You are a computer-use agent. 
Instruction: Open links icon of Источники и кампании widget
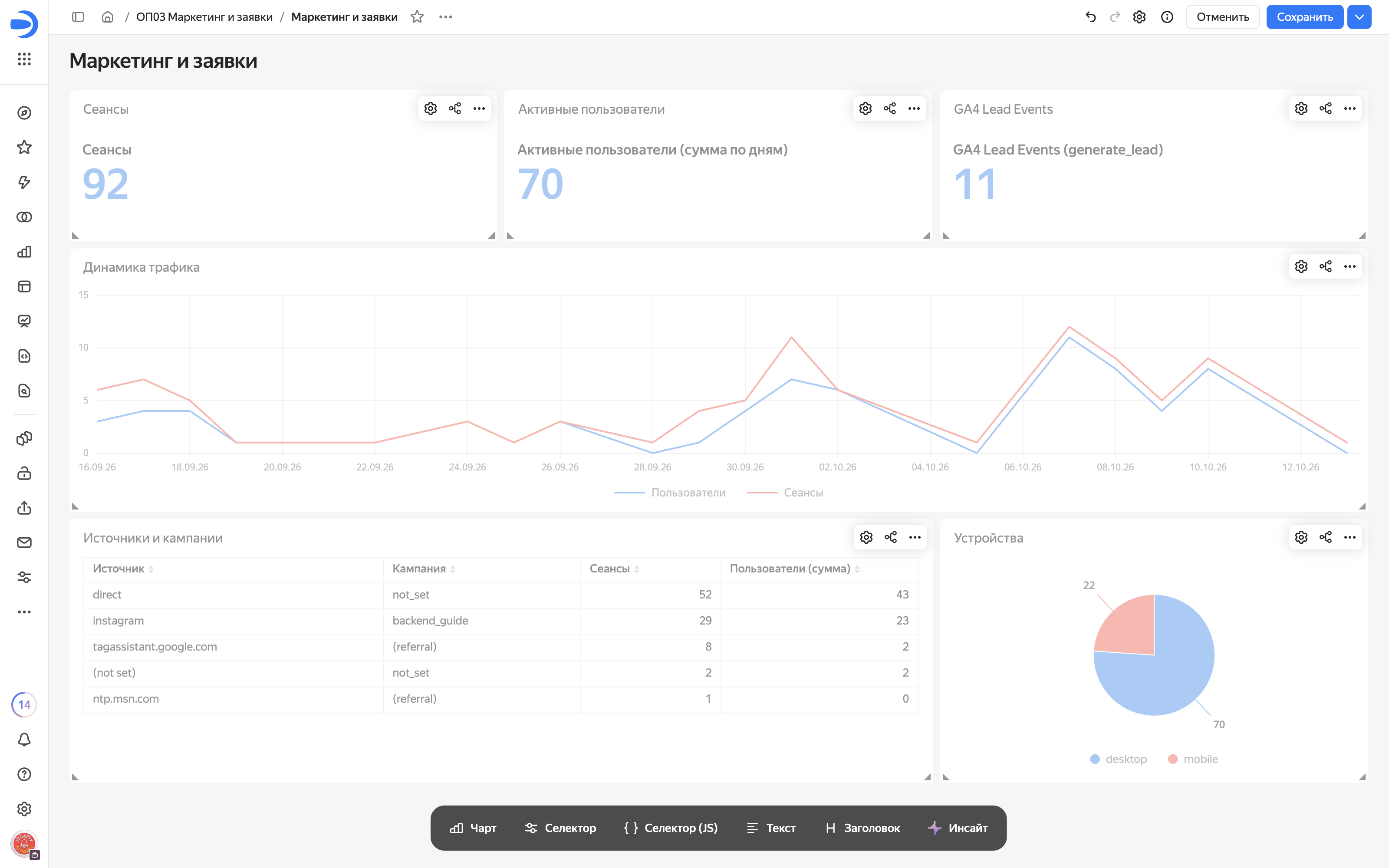[x=891, y=537]
